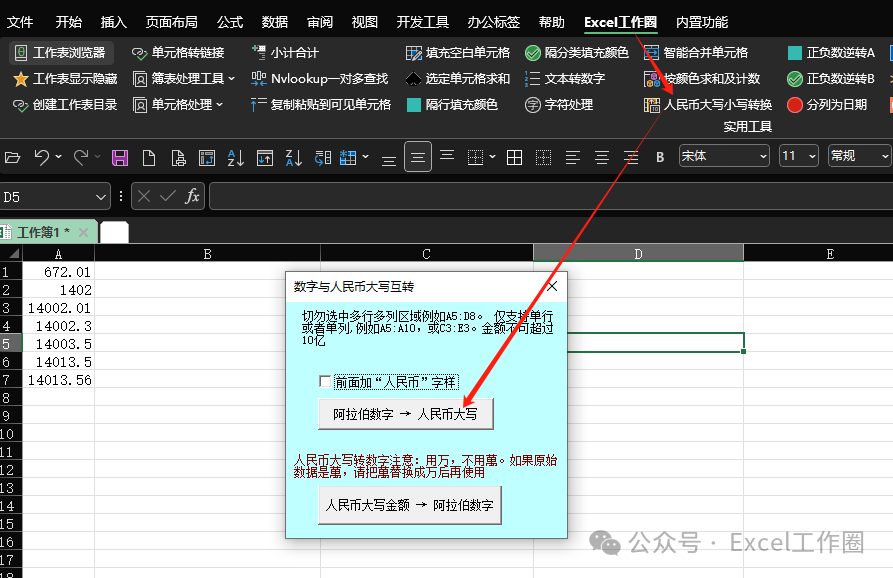Open number format 常规 dropdown

885,156
